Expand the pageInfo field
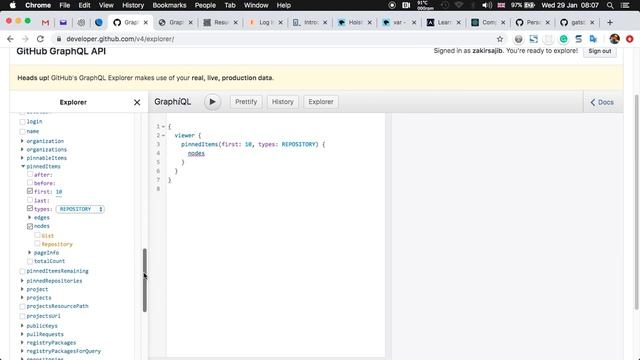640x360 pixels. tap(29, 253)
